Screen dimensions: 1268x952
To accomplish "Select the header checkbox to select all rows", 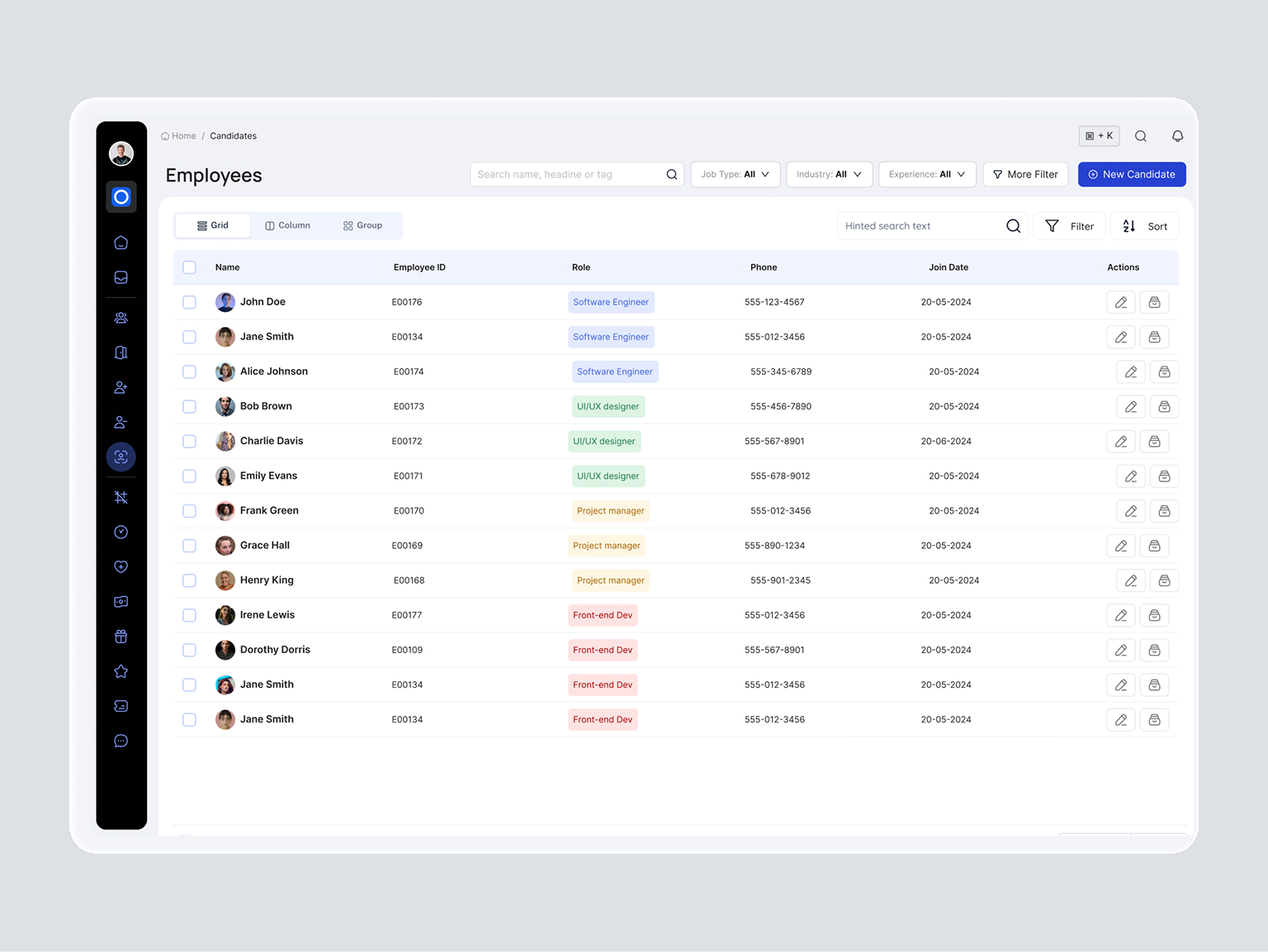I will pyautogui.click(x=189, y=267).
